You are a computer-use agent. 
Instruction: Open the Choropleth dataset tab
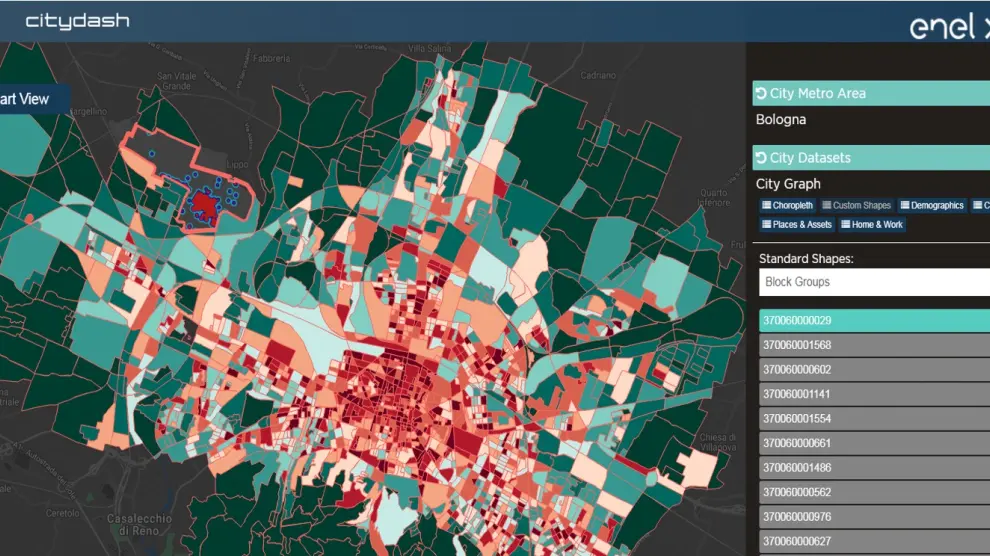(x=788, y=206)
